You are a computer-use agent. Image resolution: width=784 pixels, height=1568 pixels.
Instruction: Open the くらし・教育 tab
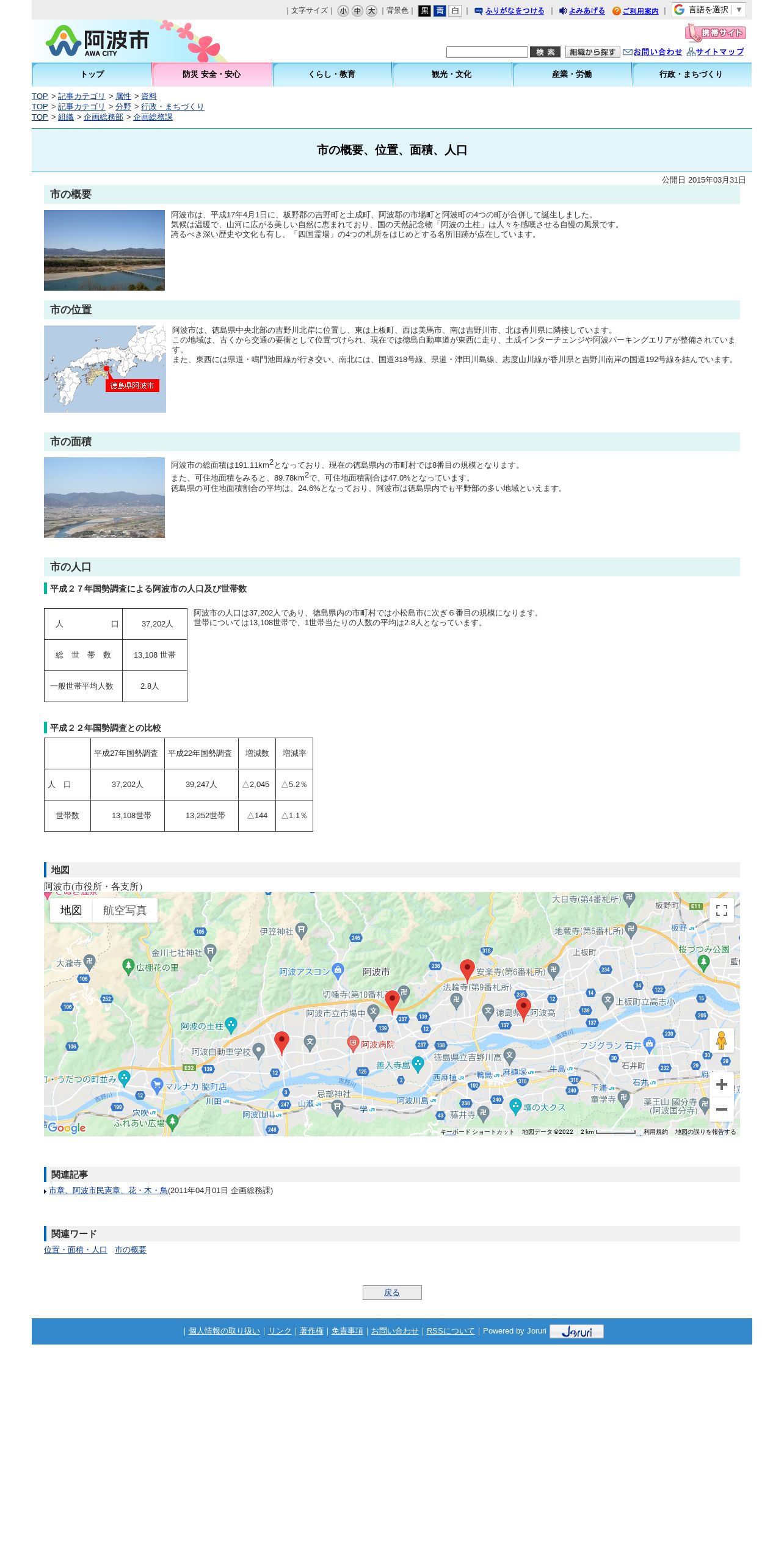(332, 74)
